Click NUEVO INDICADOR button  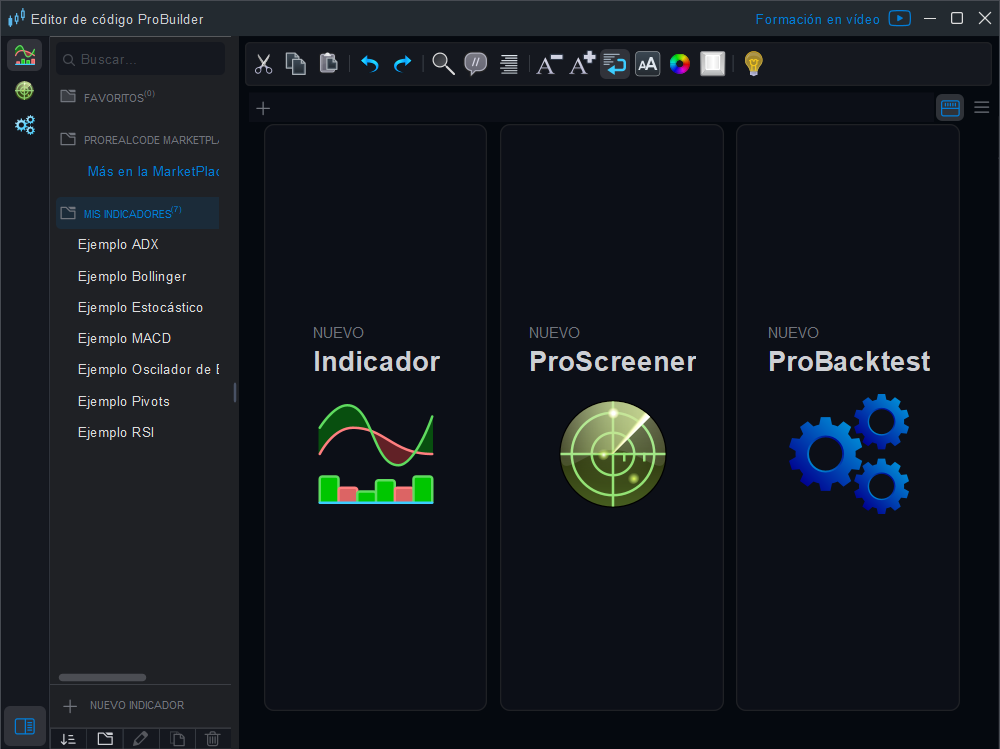point(124,705)
